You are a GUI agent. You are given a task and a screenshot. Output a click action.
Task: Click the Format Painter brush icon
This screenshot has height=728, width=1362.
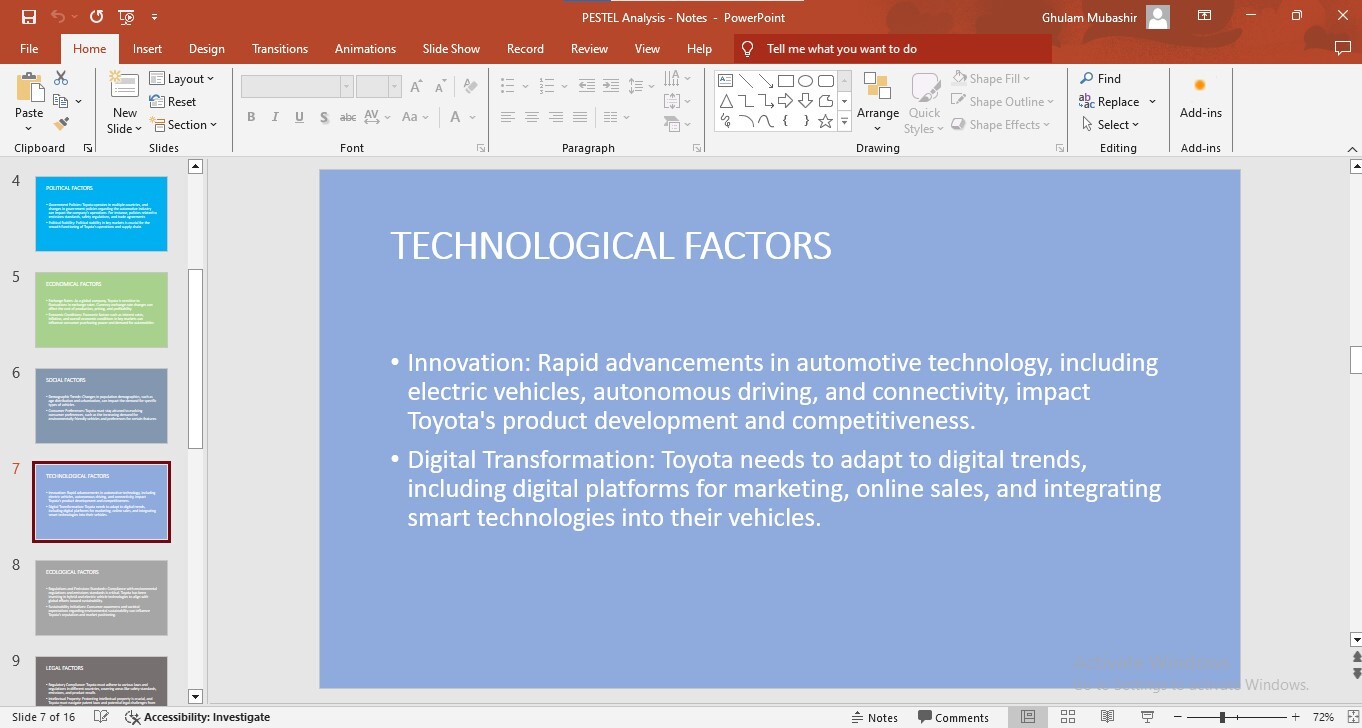tap(61, 124)
